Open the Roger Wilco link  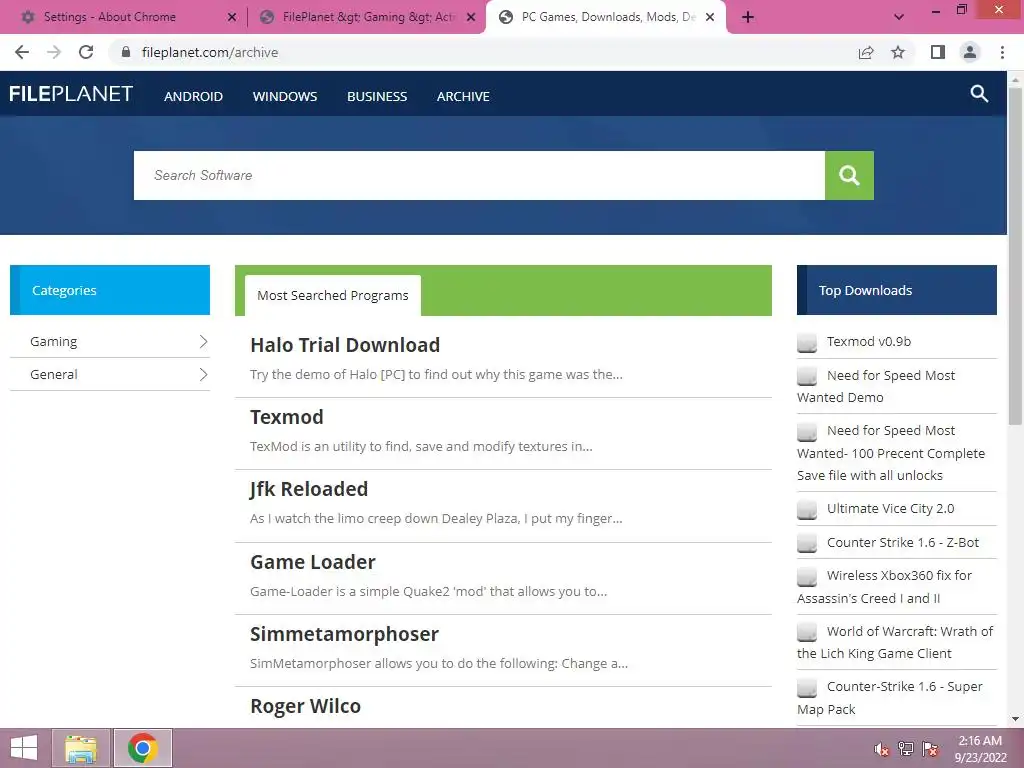[x=305, y=706]
